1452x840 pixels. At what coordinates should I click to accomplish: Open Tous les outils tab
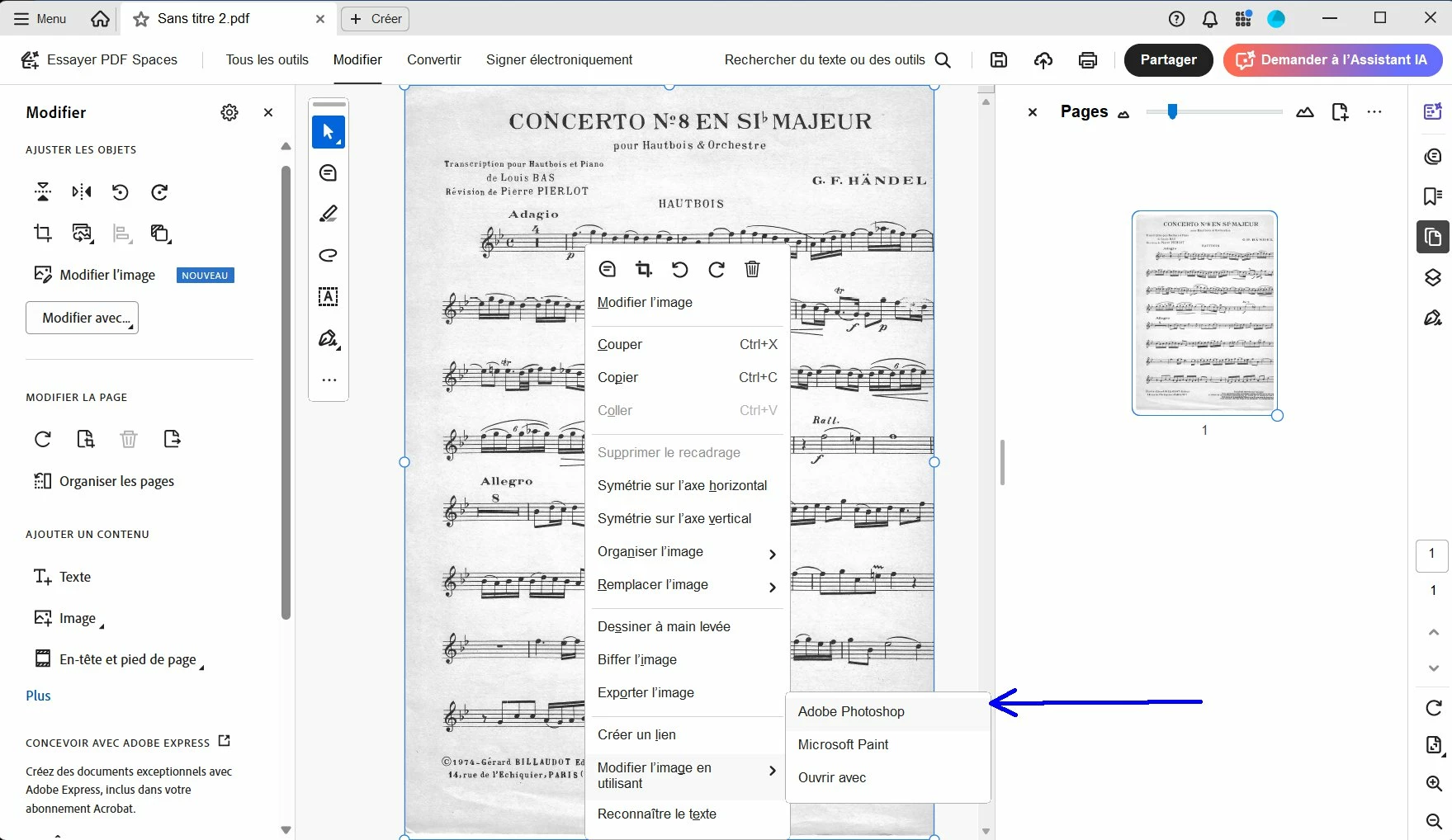(x=267, y=59)
